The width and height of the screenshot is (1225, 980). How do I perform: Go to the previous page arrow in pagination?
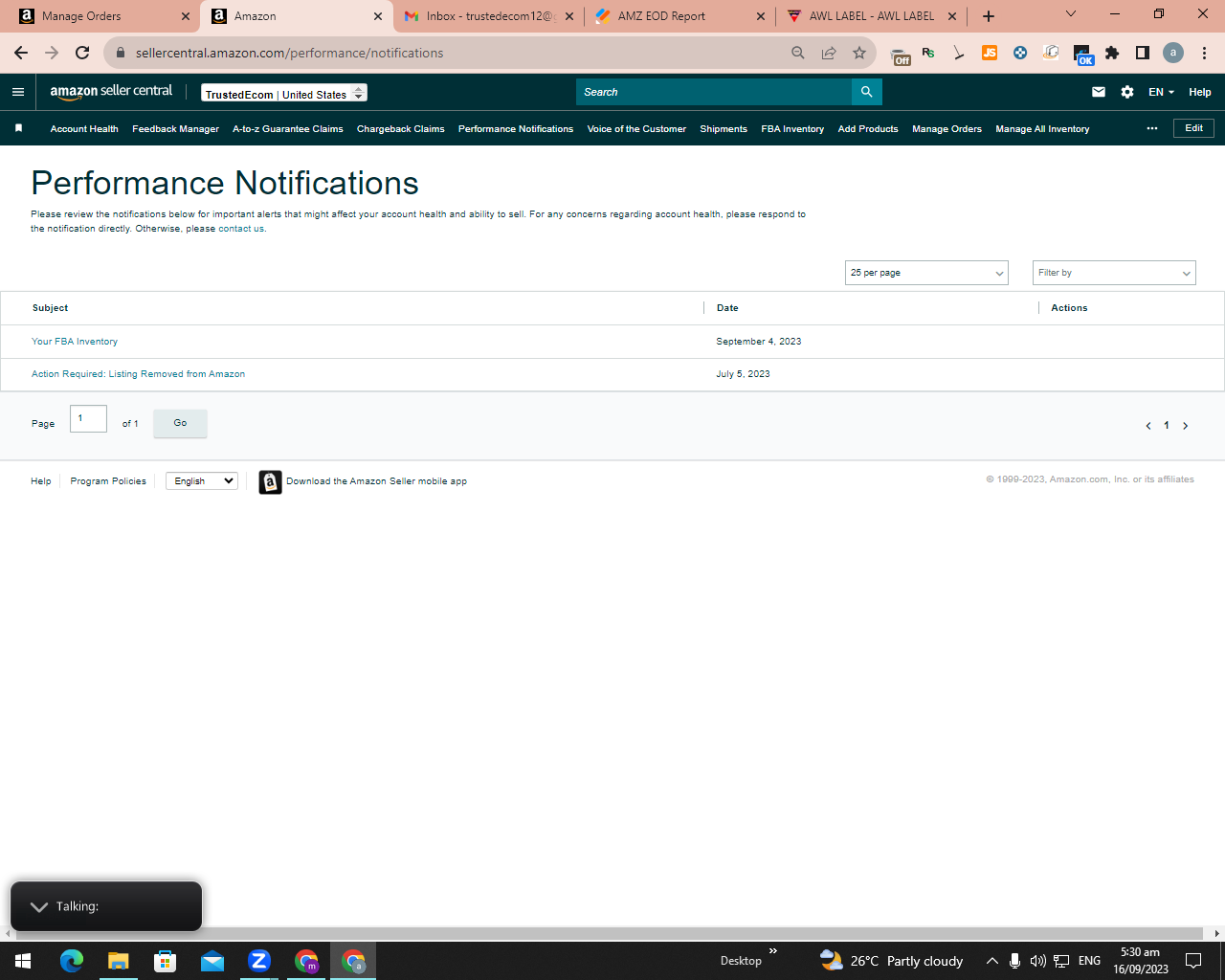tap(1148, 426)
